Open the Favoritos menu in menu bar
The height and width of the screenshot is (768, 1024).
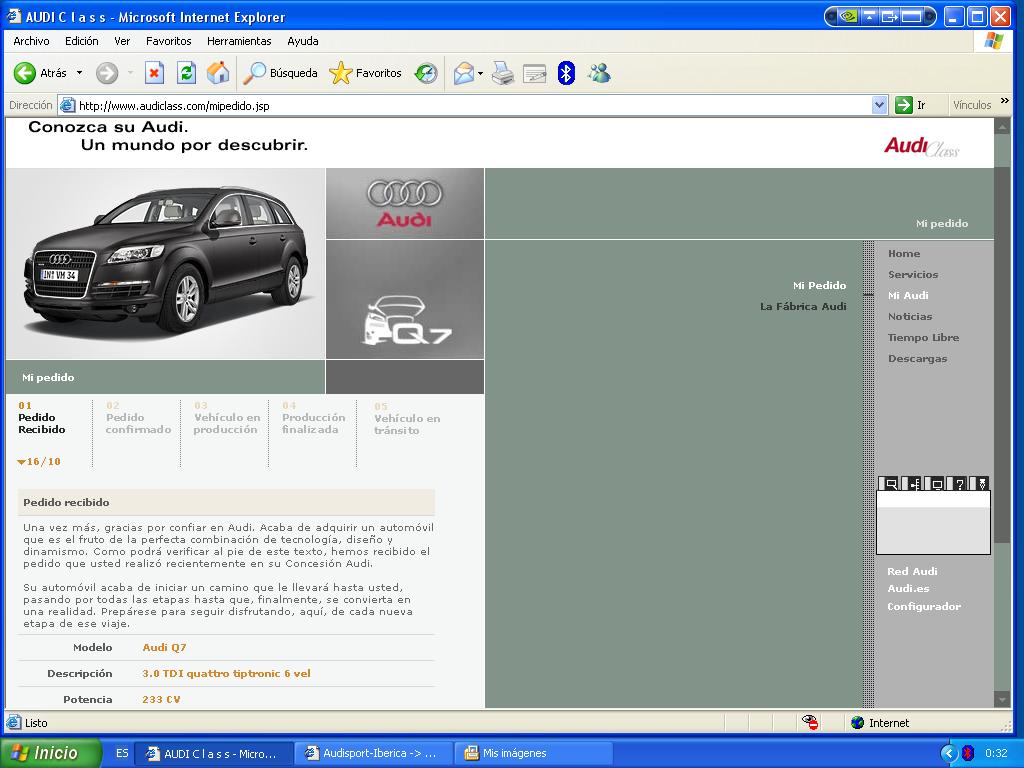click(x=168, y=41)
